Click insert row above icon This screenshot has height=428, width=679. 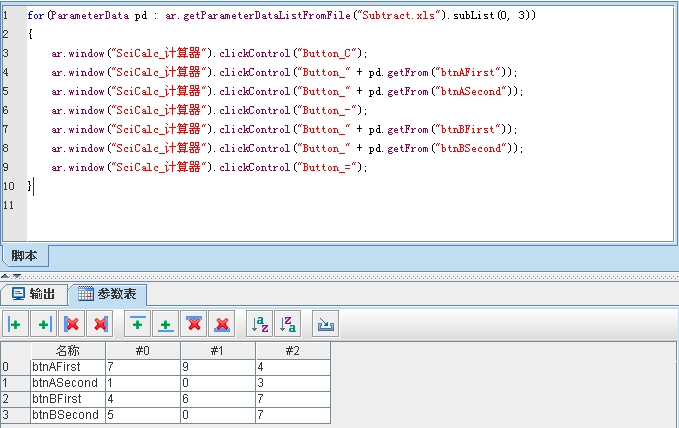pyautogui.click(x=137, y=324)
